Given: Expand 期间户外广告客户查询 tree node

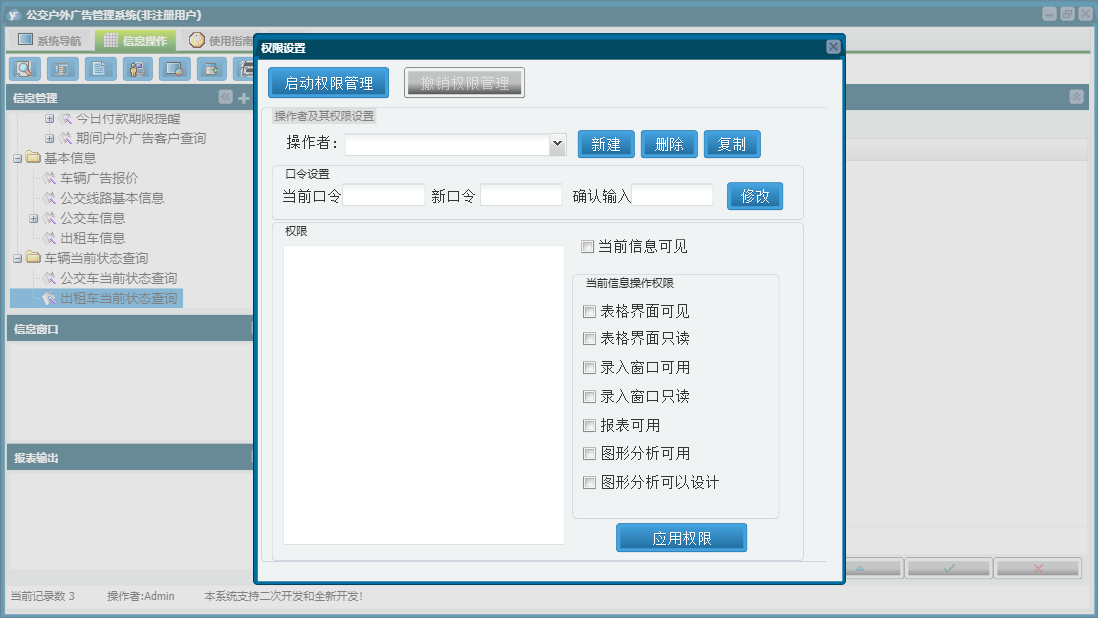Looking at the screenshot, I should [49, 139].
